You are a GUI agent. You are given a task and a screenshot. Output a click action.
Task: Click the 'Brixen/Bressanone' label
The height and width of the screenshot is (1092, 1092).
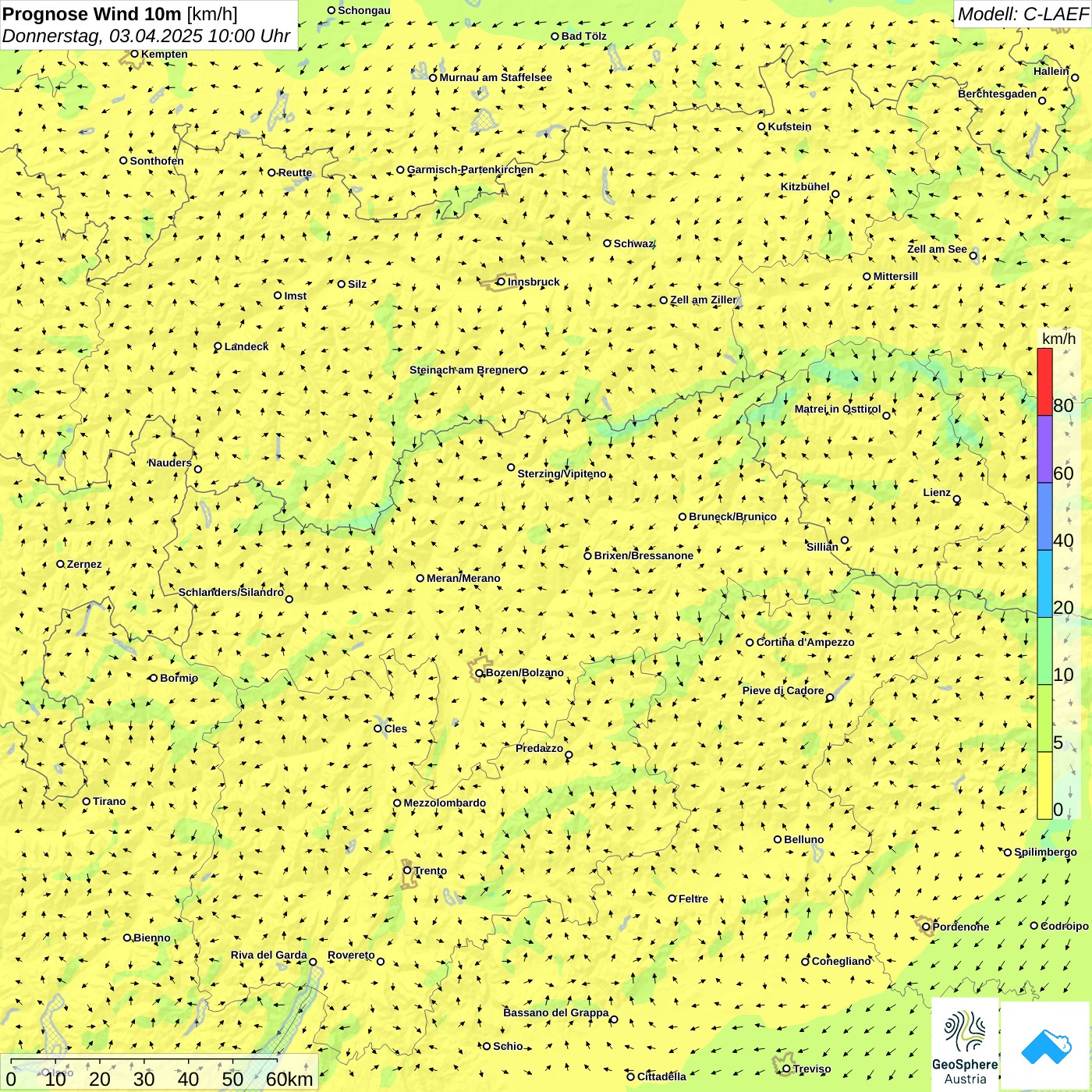pos(643,555)
